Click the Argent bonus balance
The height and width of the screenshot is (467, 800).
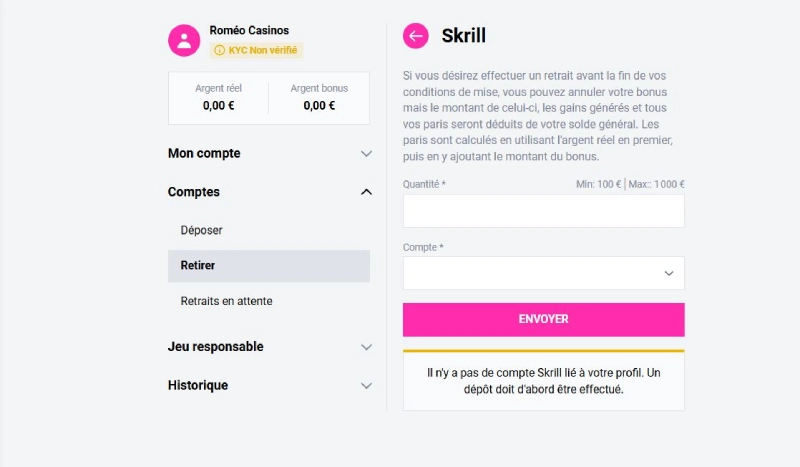point(319,98)
